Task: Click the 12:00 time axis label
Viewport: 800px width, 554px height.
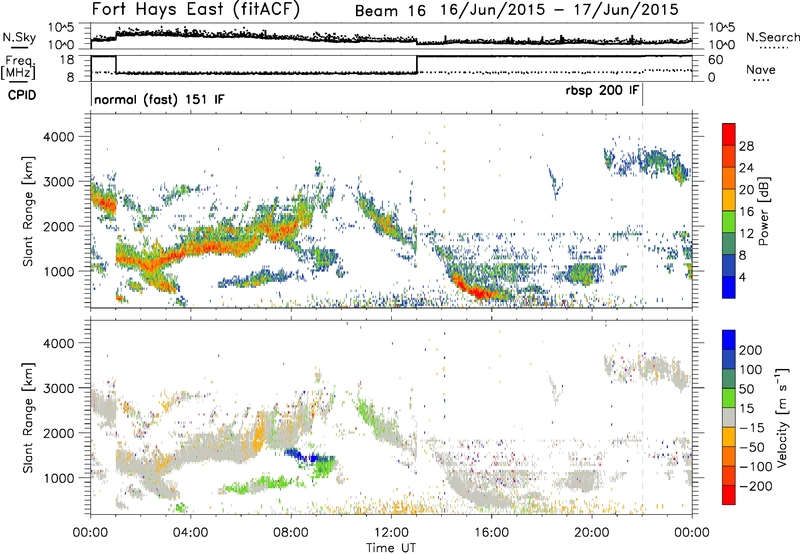Action: click(391, 533)
